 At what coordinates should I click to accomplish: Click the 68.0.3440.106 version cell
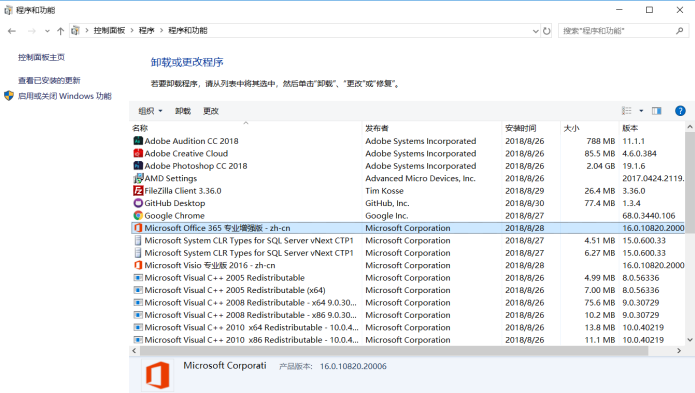[648, 215]
